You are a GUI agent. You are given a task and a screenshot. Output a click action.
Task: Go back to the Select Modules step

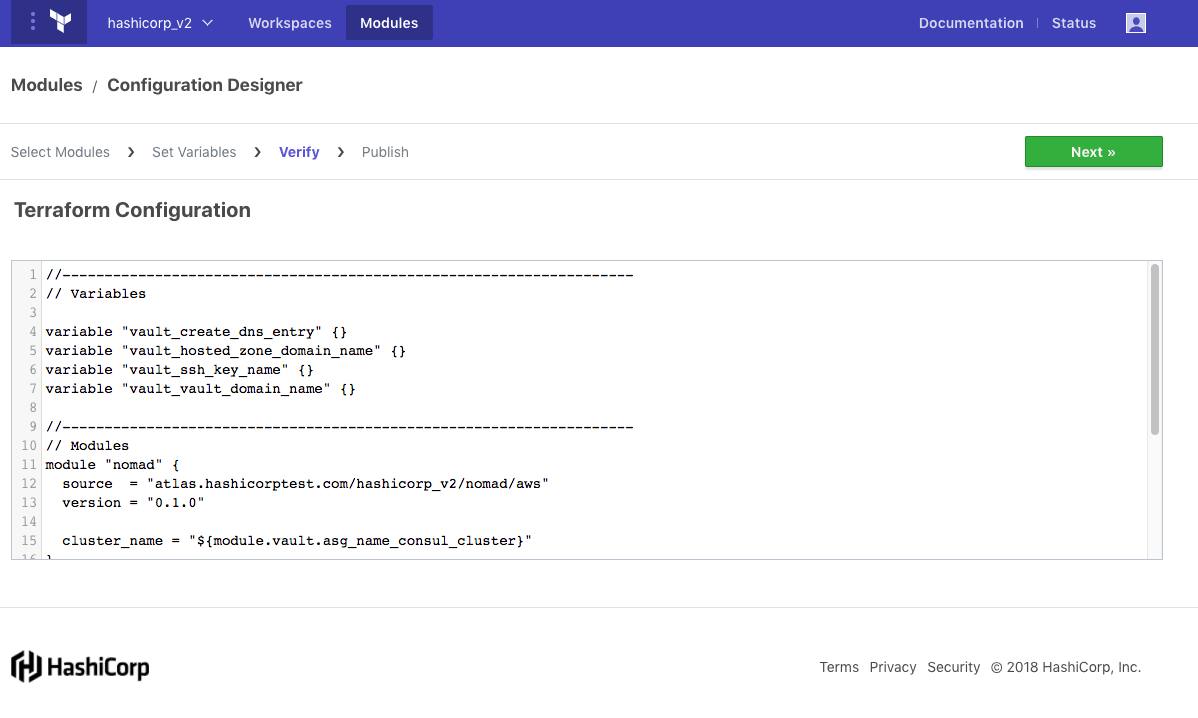60,152
